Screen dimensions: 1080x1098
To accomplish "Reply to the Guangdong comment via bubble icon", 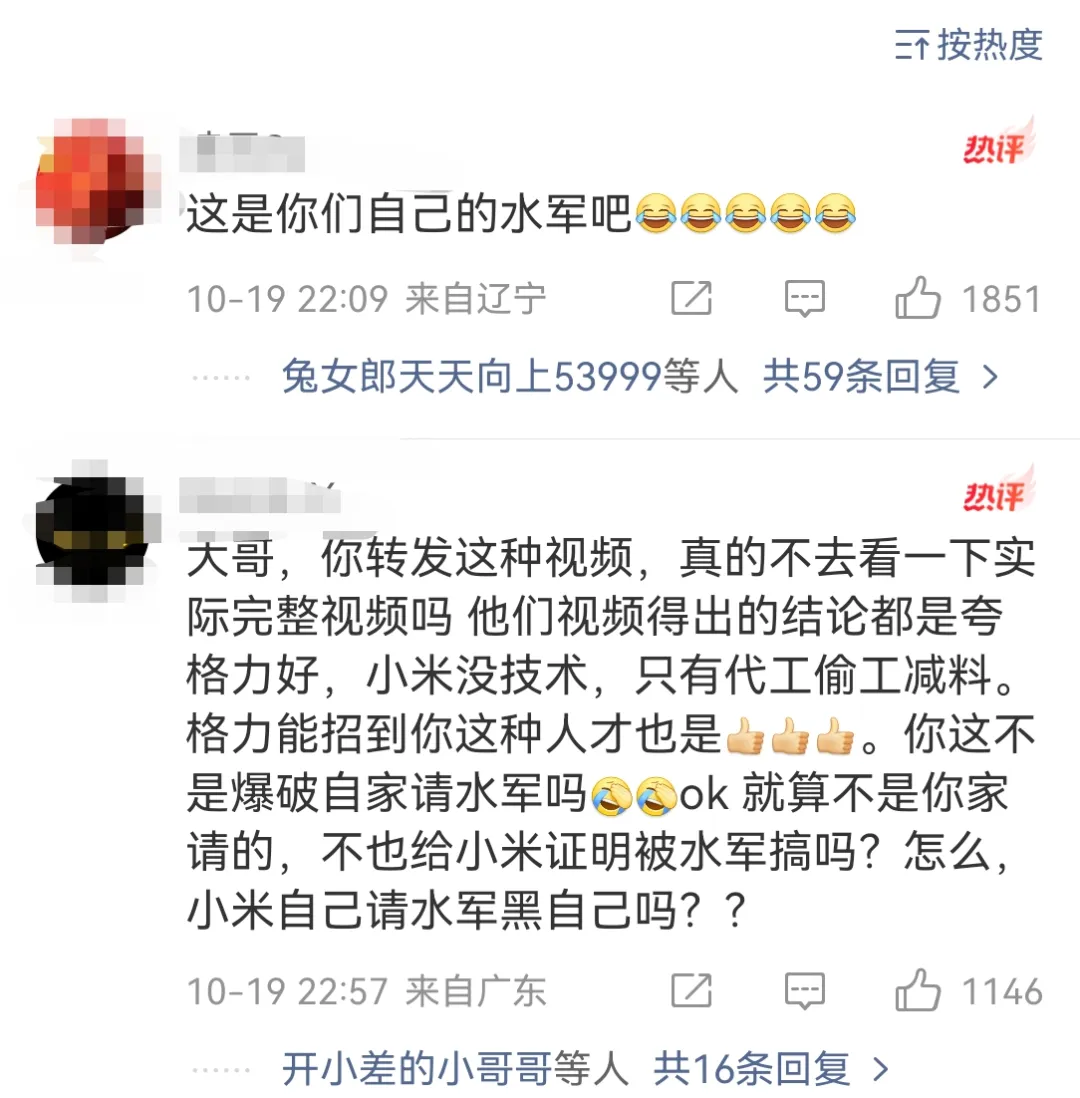I will tap(805, 991).
